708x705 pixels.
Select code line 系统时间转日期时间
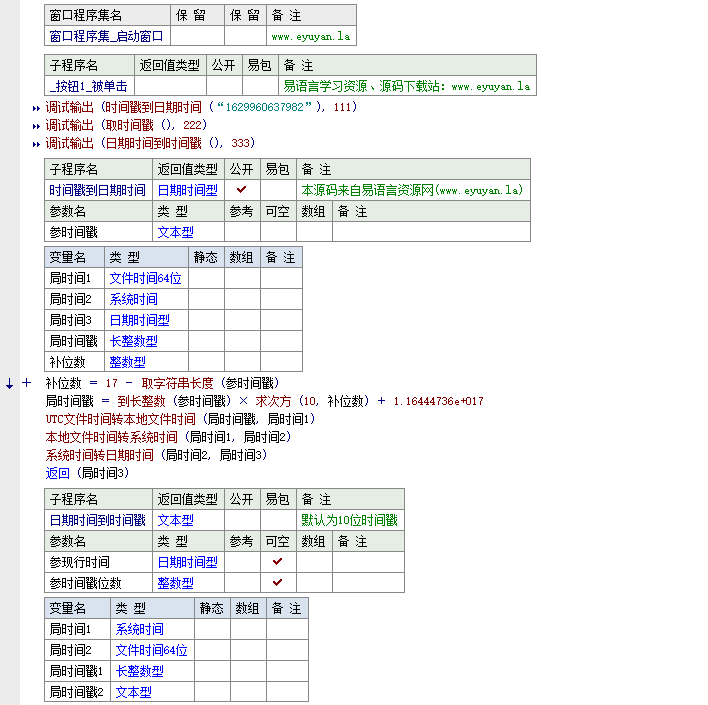click(x=156, y=455)
